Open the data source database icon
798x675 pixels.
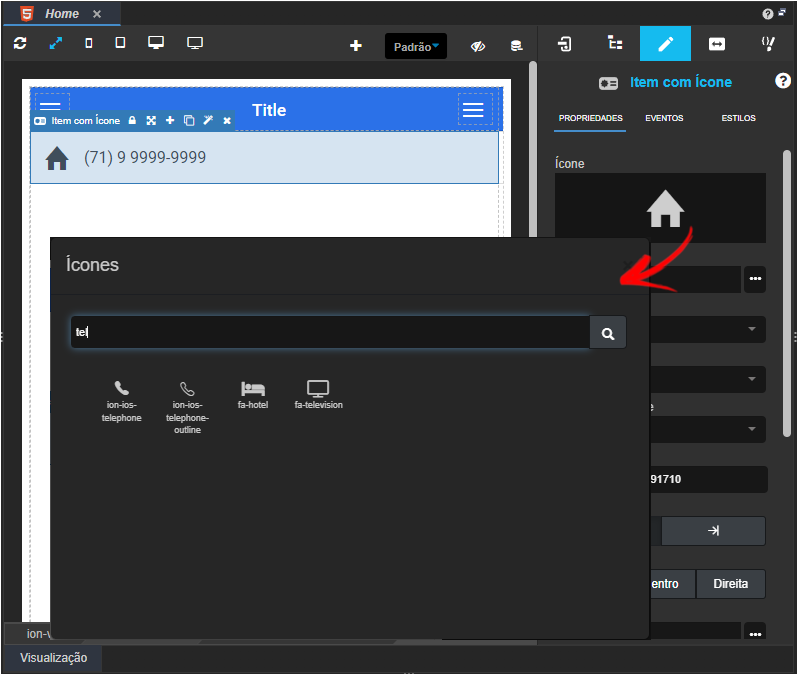(516, 46)
